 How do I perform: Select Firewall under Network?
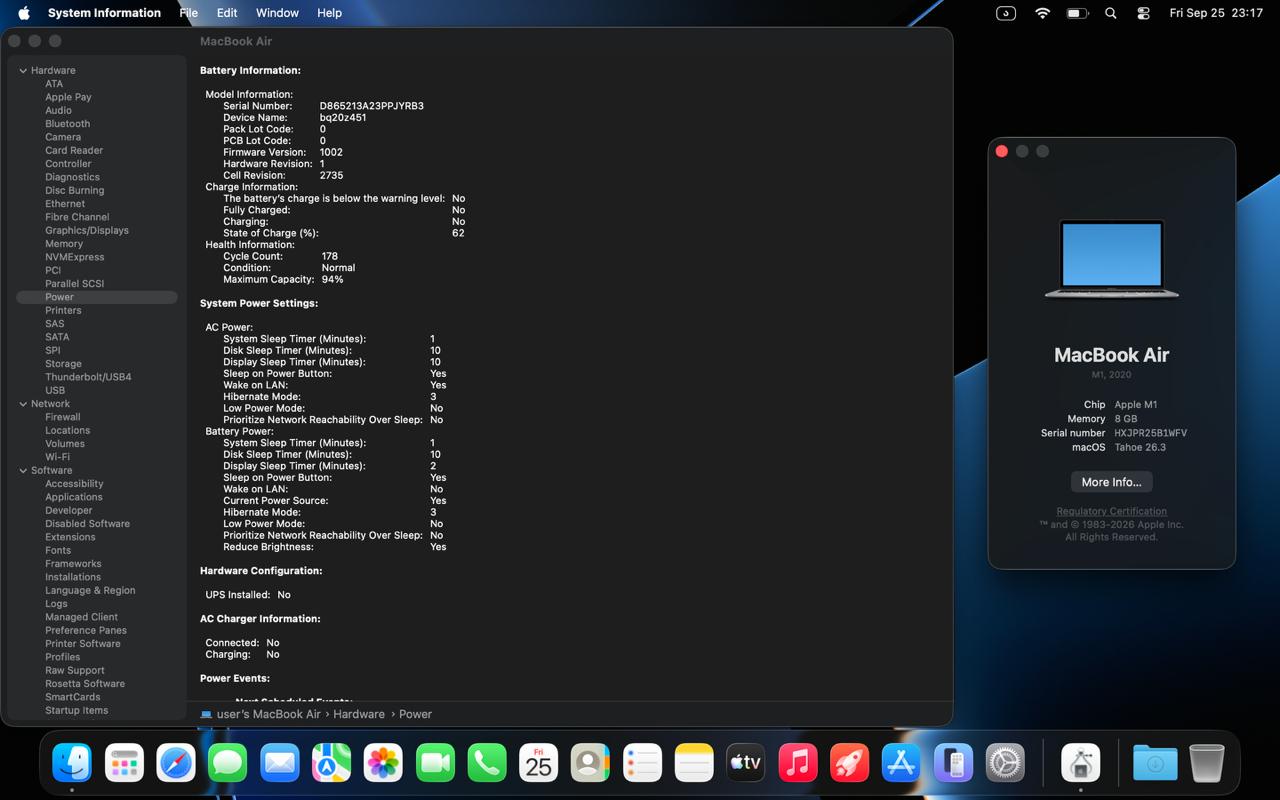click(62, 417)
